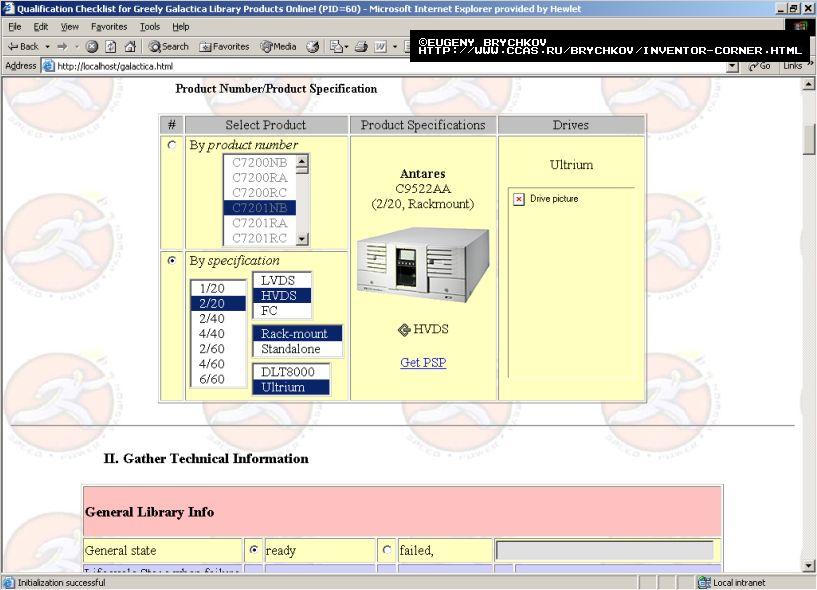
Task: Select Ultrium drive option in list
Action: [x=291, y=387]
